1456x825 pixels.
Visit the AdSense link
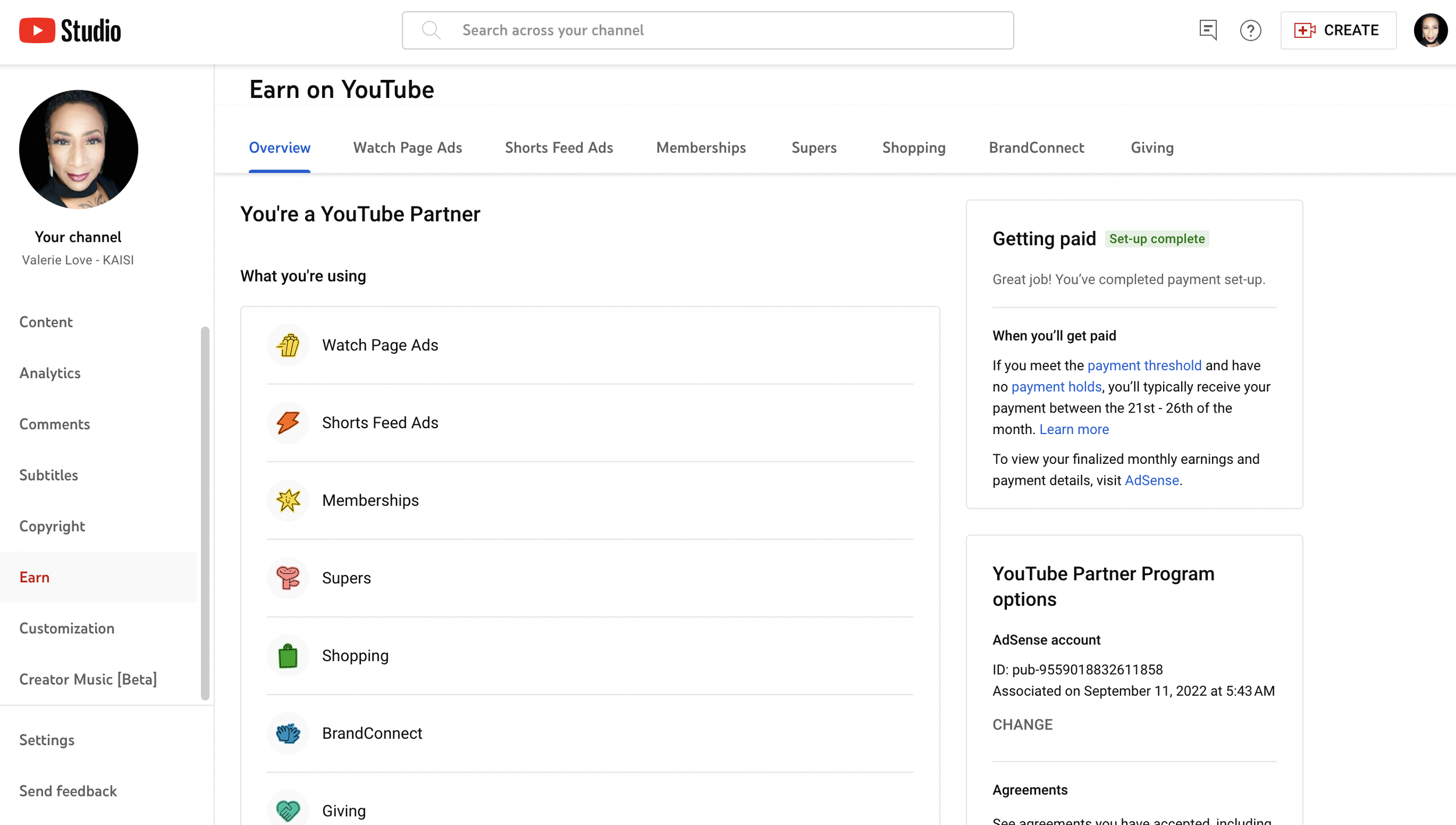1151,480
